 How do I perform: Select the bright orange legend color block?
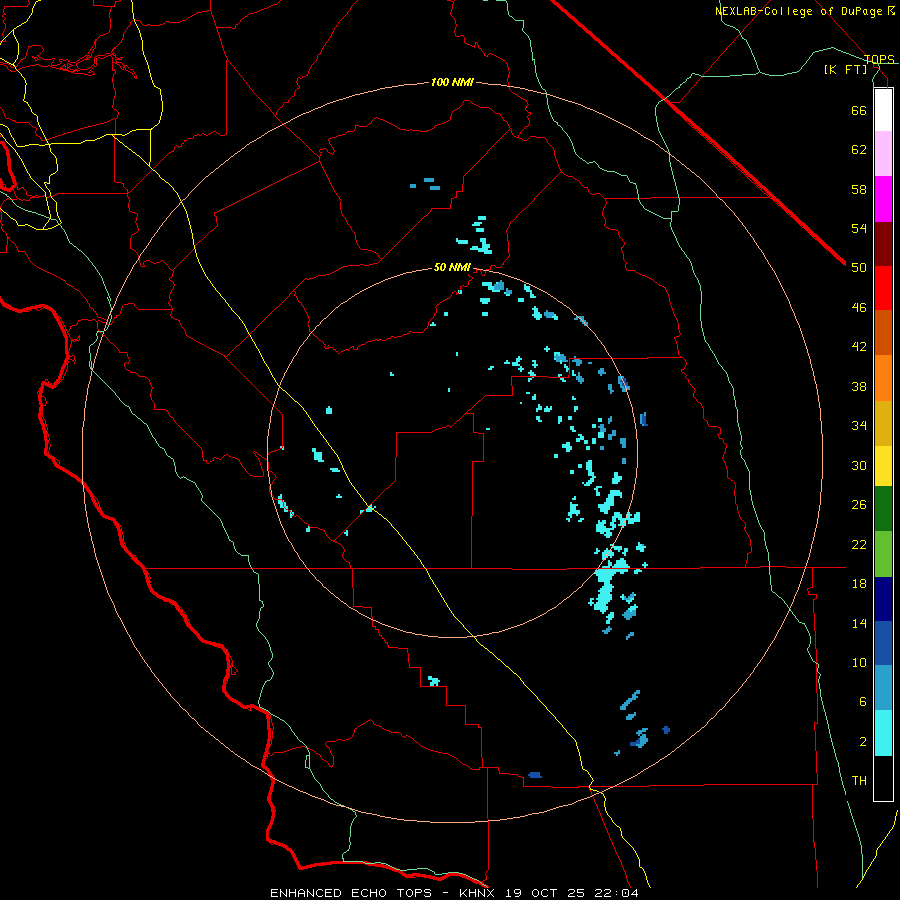tap(883, 378)
